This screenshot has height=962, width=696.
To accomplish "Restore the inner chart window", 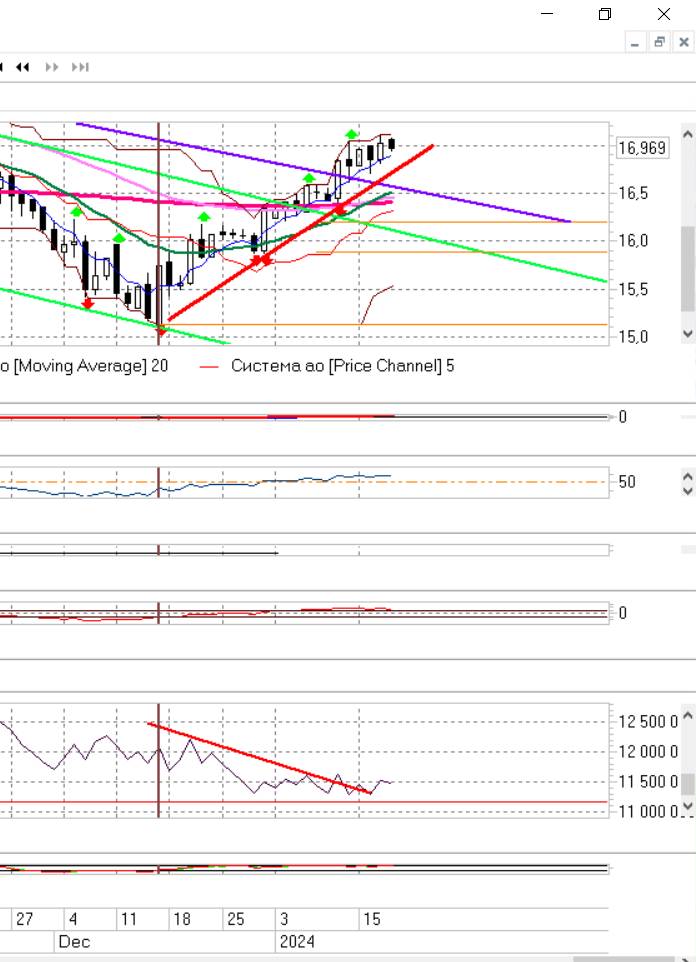I will coord(659,42).
